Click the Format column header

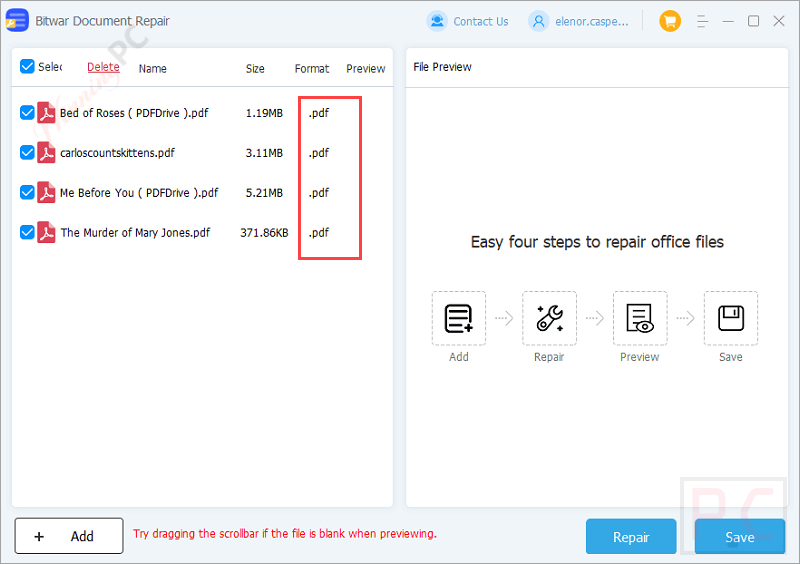[x=312, y=68]
